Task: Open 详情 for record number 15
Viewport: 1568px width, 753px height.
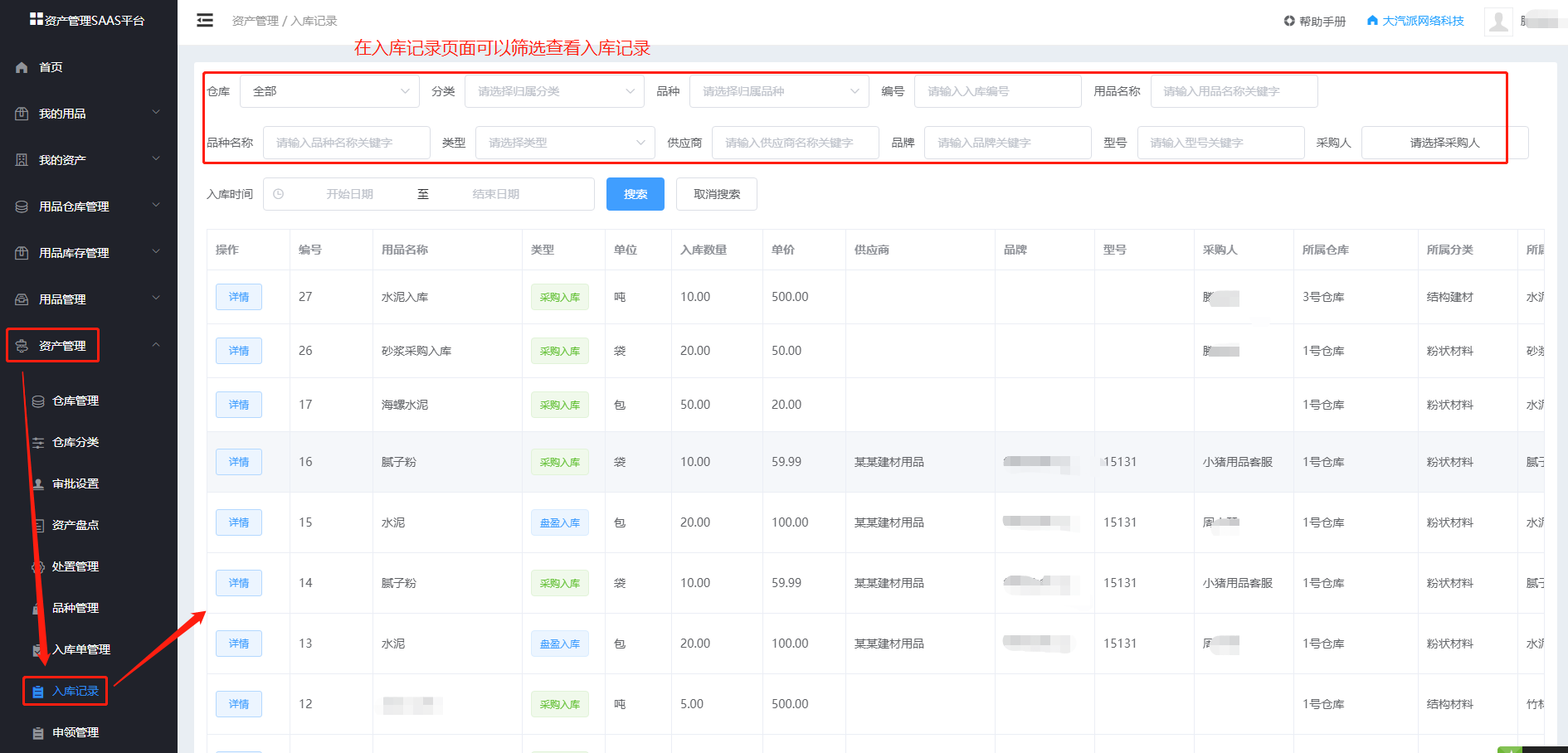Action: point(239,522)
